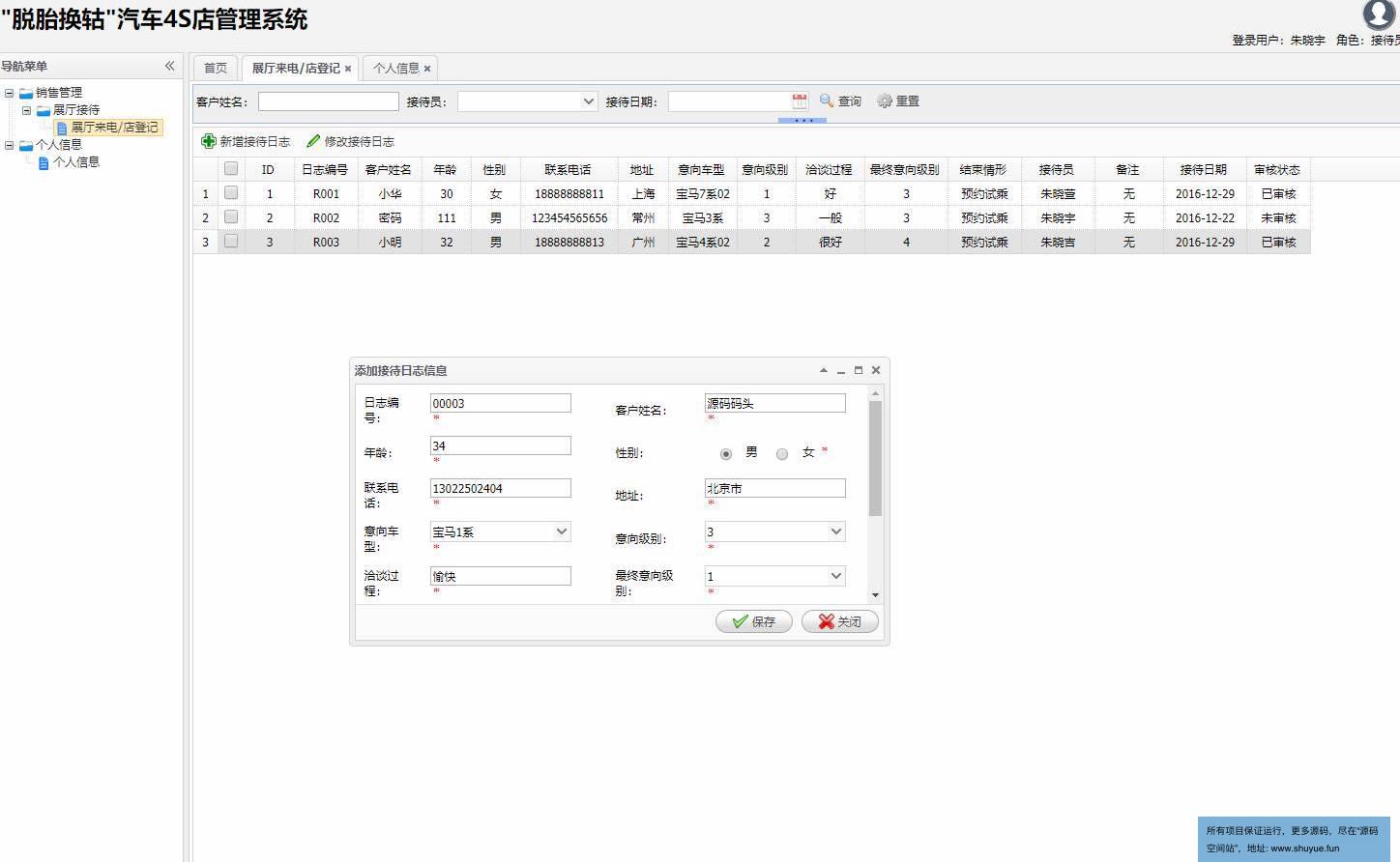
Task: Click the green plus 新增接待日志 icon
Action: point(208,141)
